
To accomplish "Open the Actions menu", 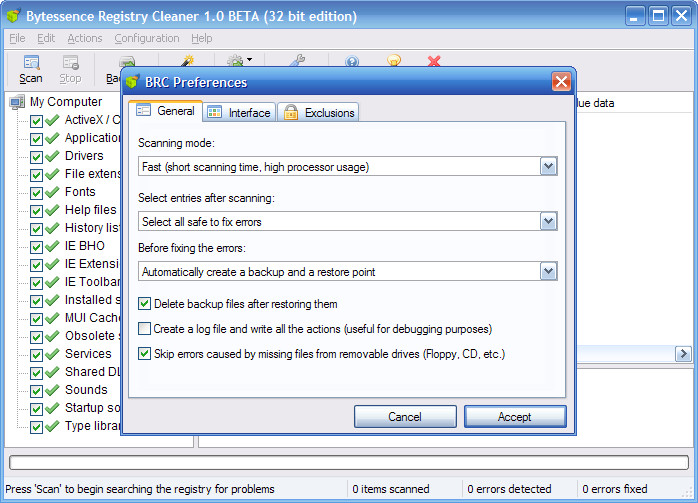I will 85,38.
